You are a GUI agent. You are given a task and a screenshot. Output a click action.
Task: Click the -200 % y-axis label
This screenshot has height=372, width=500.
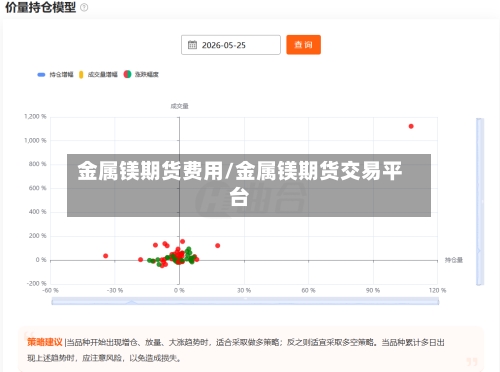[37, 283]
